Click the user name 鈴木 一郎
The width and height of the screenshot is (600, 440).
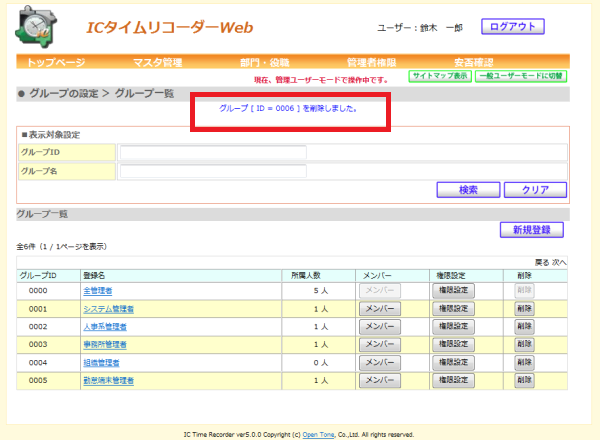coord(441,28)
